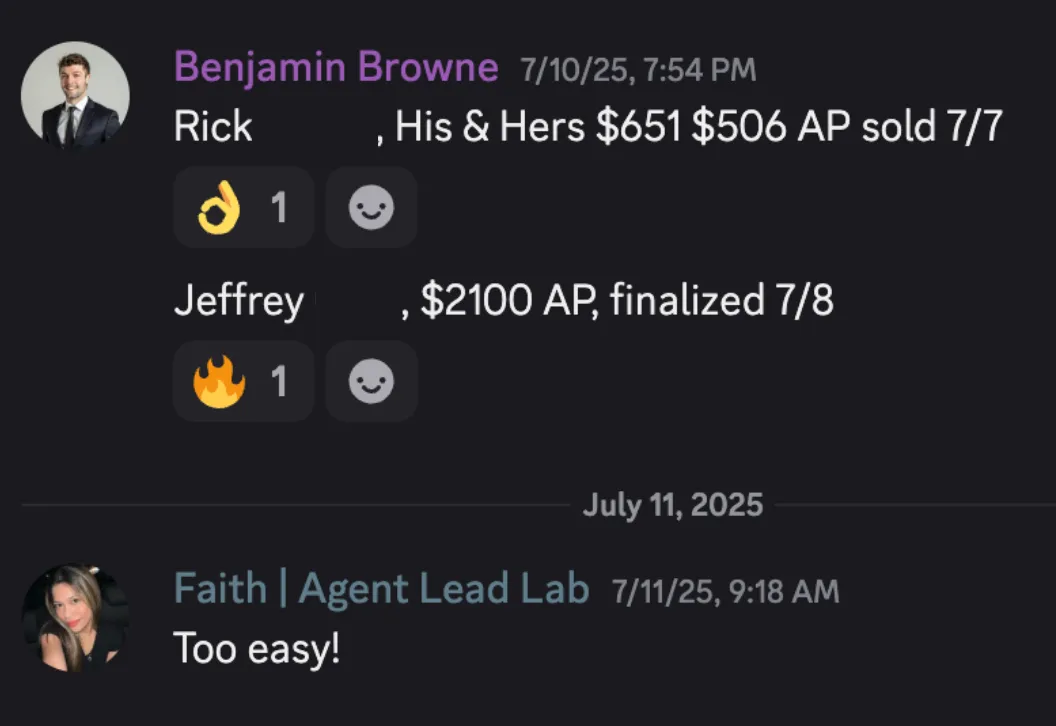Click the "His & Hers" message text
Image resolution: width=1056 pixels, height=726 pixels.
click(490, 126)
